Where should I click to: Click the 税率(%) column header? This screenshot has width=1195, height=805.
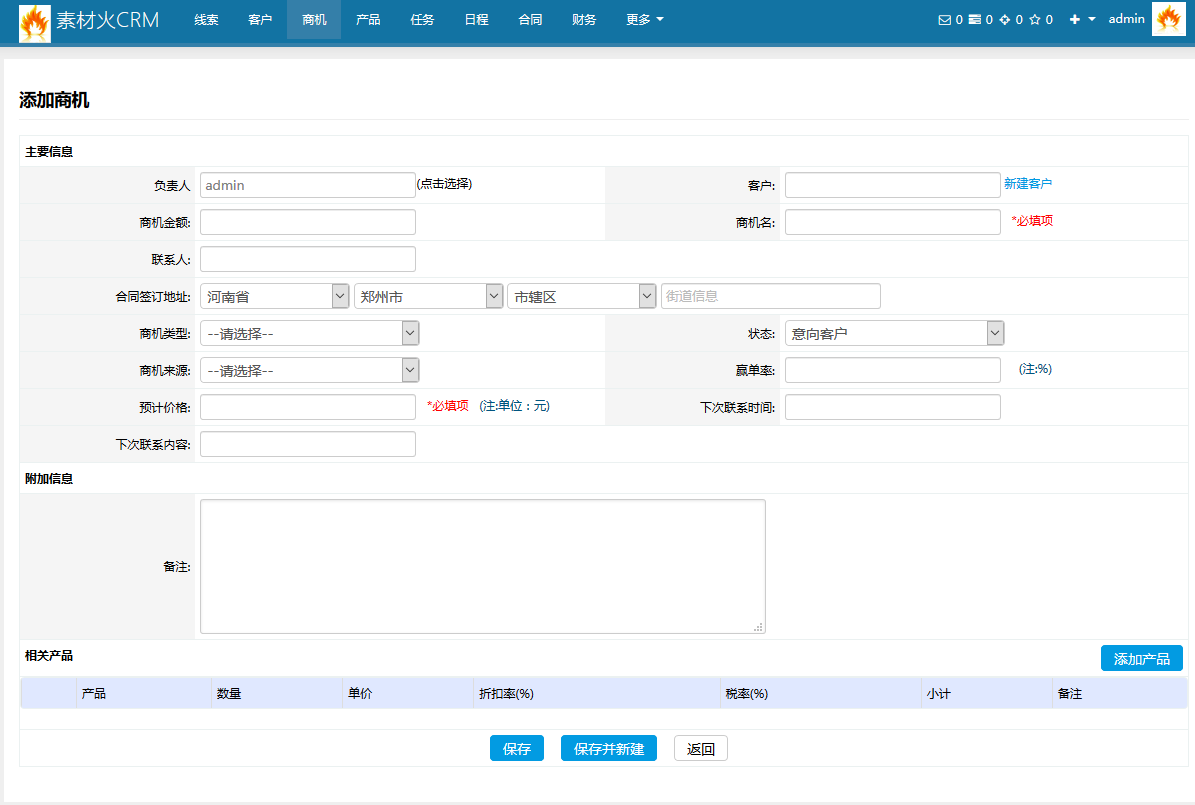747,694
